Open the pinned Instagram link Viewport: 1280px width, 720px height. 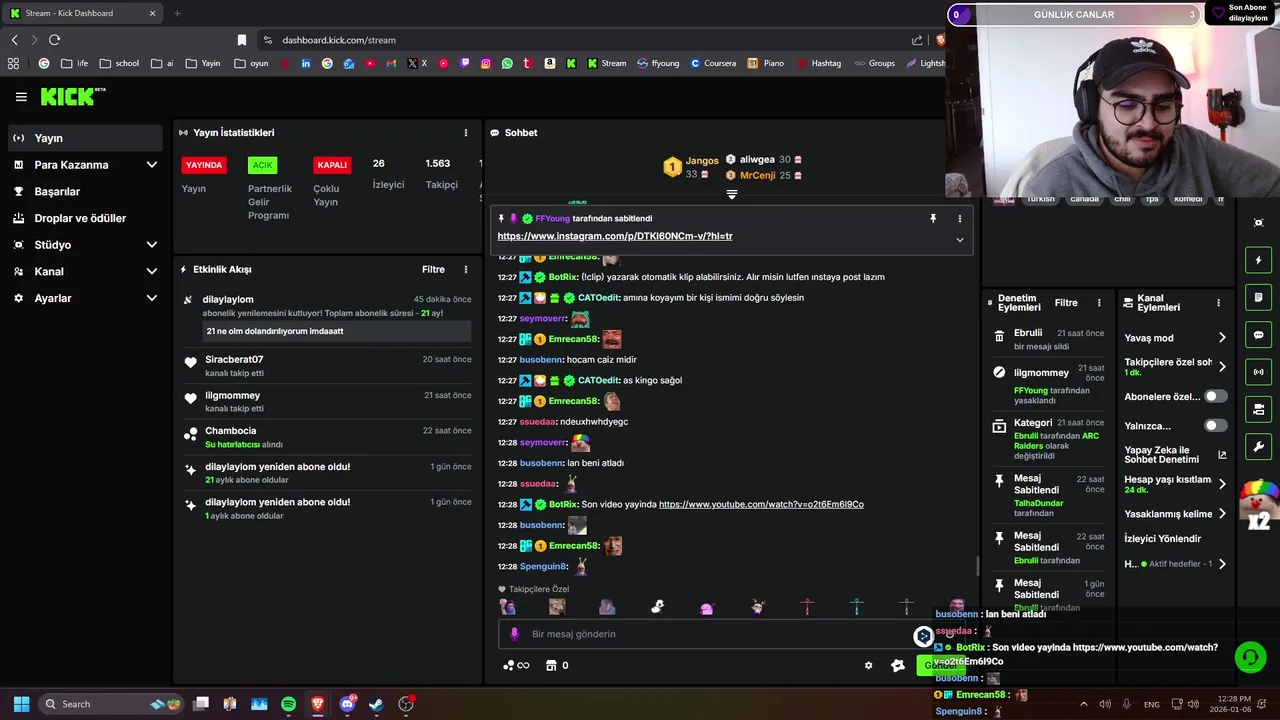[615, 236]
